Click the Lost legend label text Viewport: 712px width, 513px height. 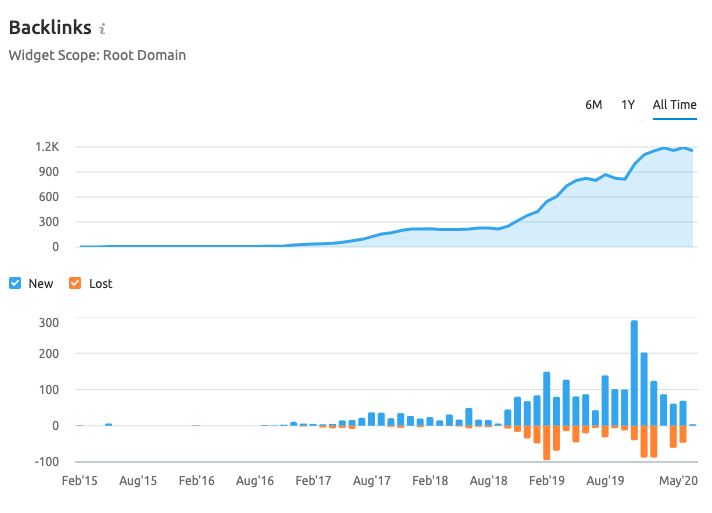pos(101,283)
